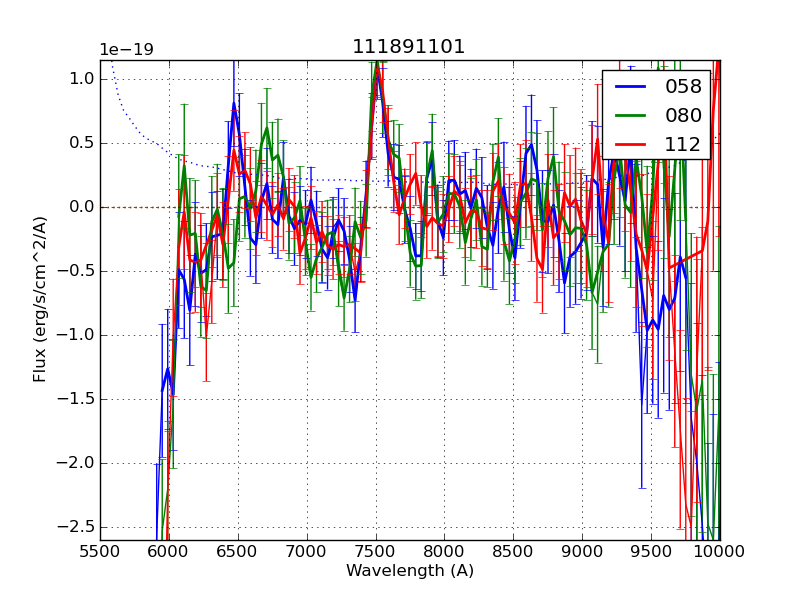Select the 080 legend entry label

(x=683, y=115)
